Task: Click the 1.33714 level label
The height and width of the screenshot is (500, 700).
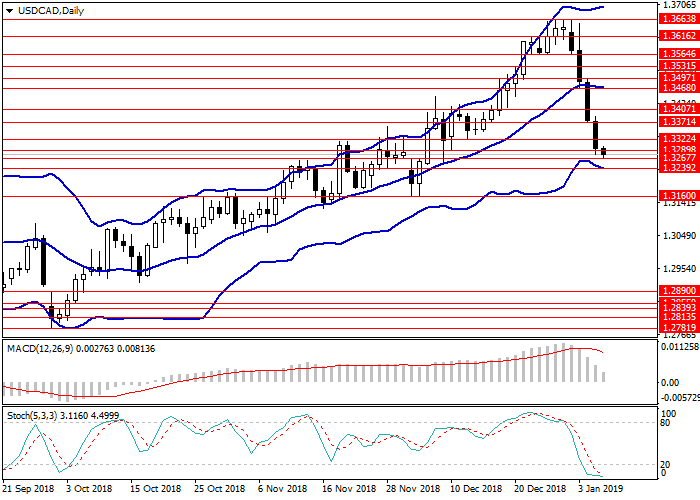Action: [x=679, y=121]
